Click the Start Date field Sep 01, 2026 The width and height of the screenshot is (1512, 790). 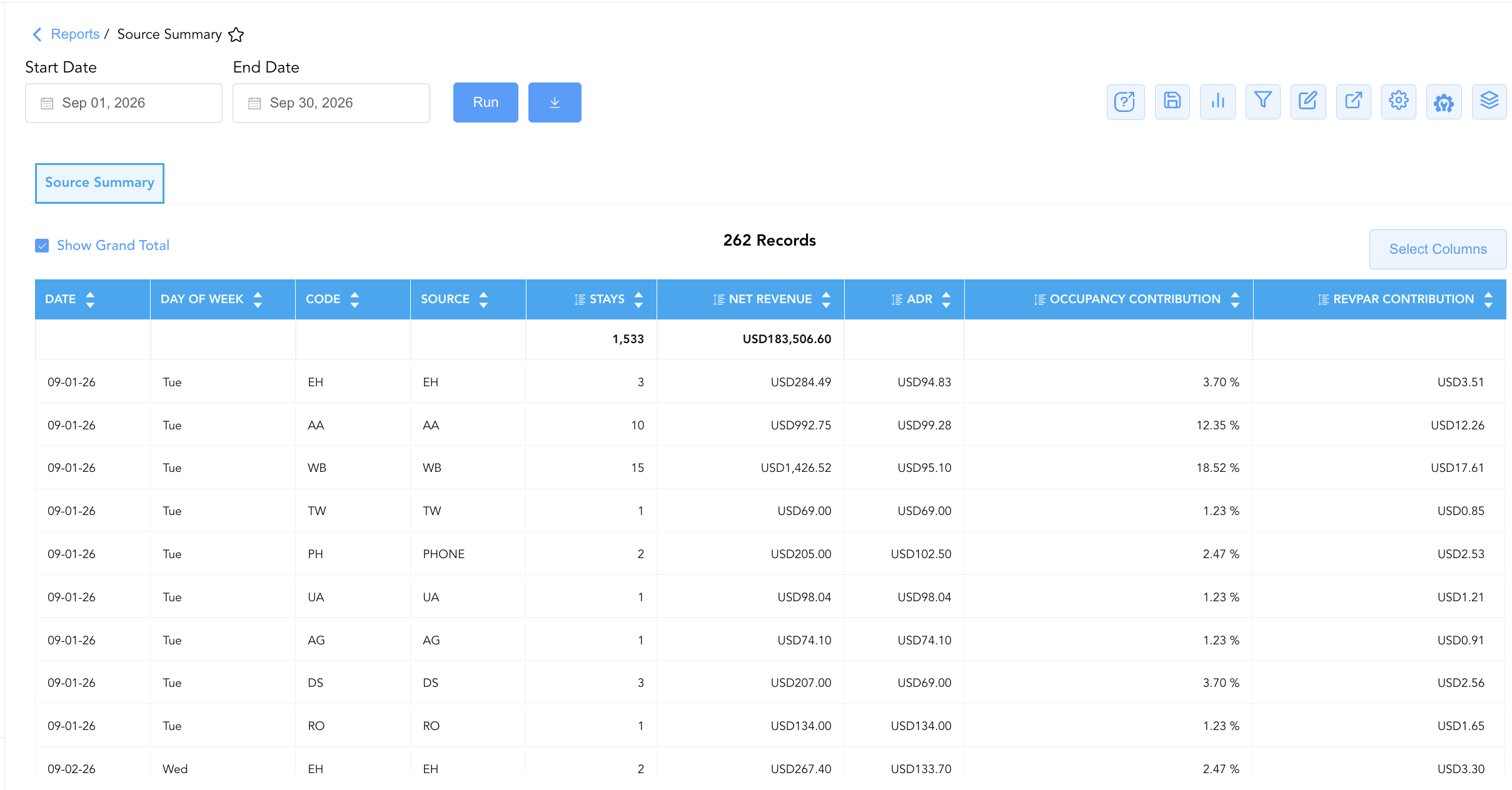124,103
